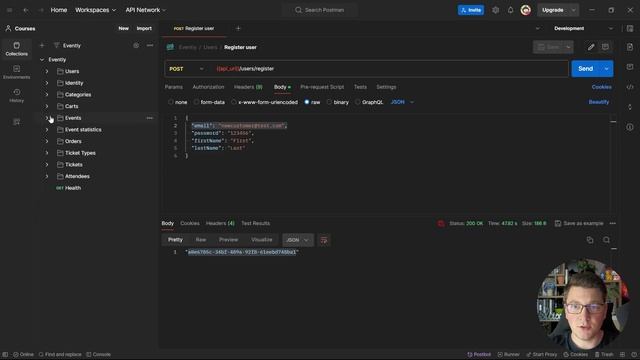The width and height of the screenshot is (640, 360).
Task: Open the comments icon near Save
Action: (x=605, y=47)
